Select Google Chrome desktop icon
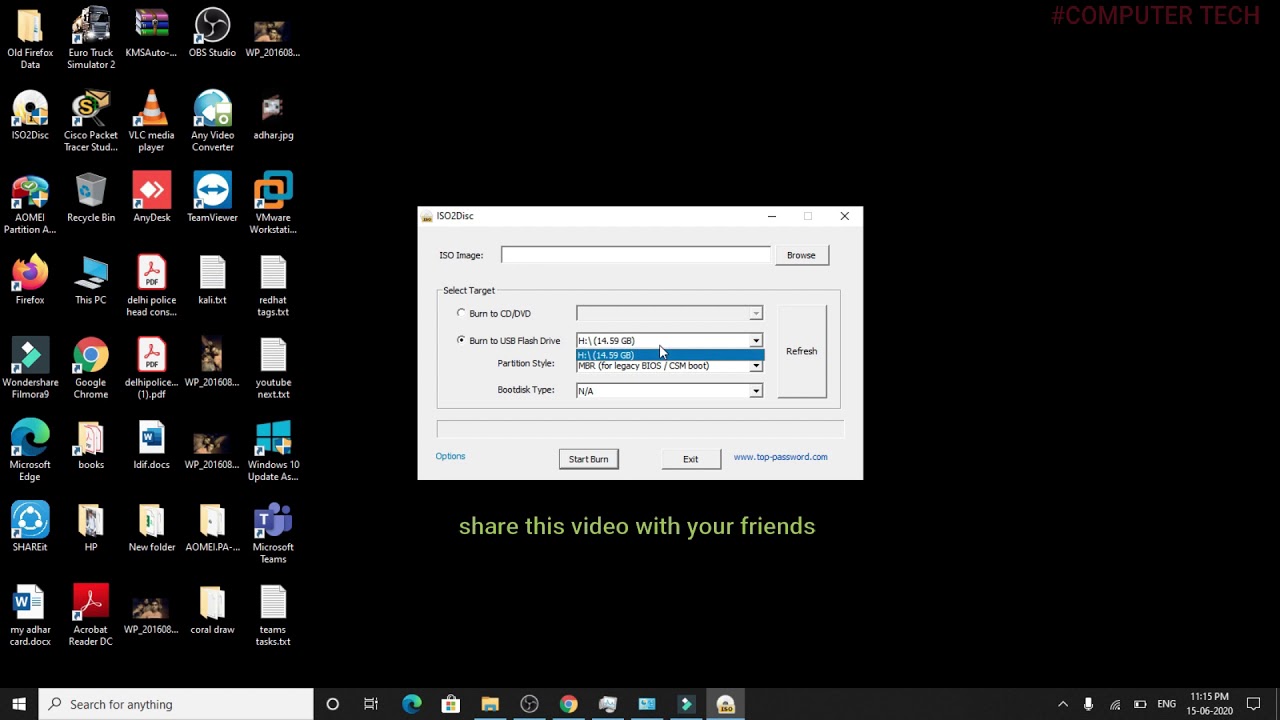 click(x=91, y=369)
